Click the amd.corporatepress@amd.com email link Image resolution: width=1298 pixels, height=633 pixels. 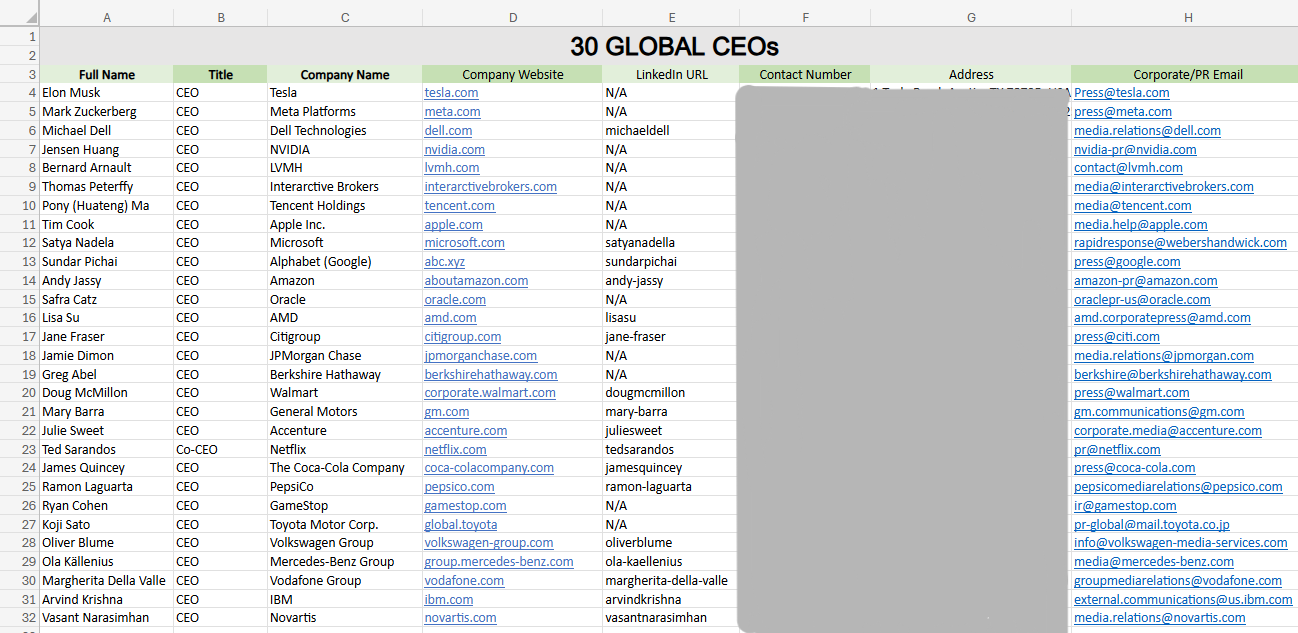[1162, 317]
